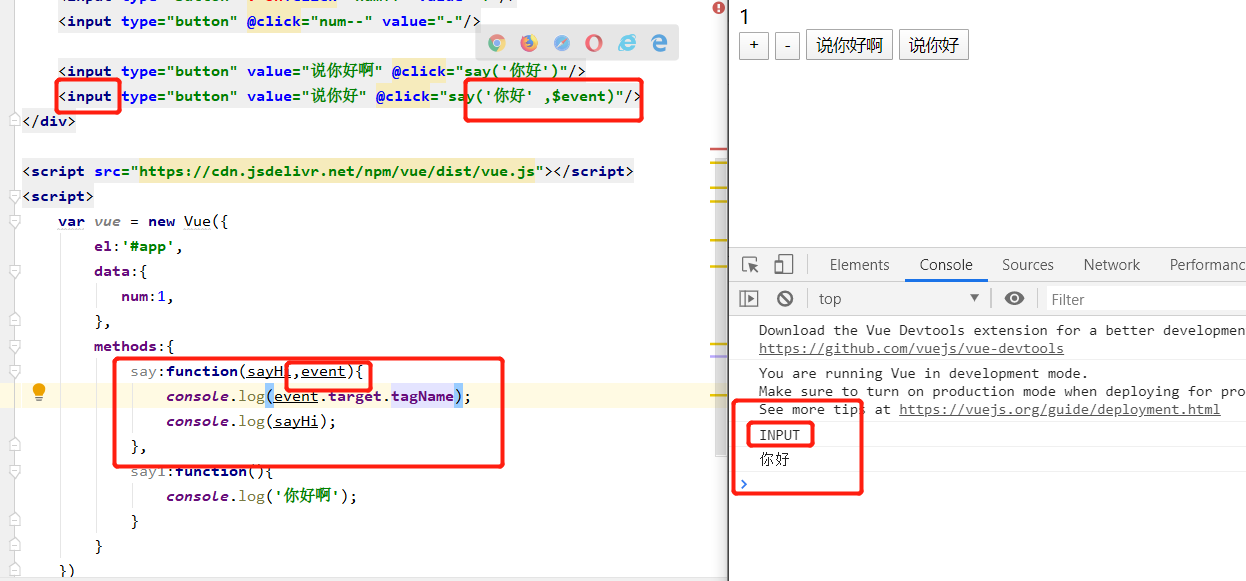The image size is (1246, 581).
Task: Click the purple stripe marker on editor scrollbar
Action: point(718,356)
